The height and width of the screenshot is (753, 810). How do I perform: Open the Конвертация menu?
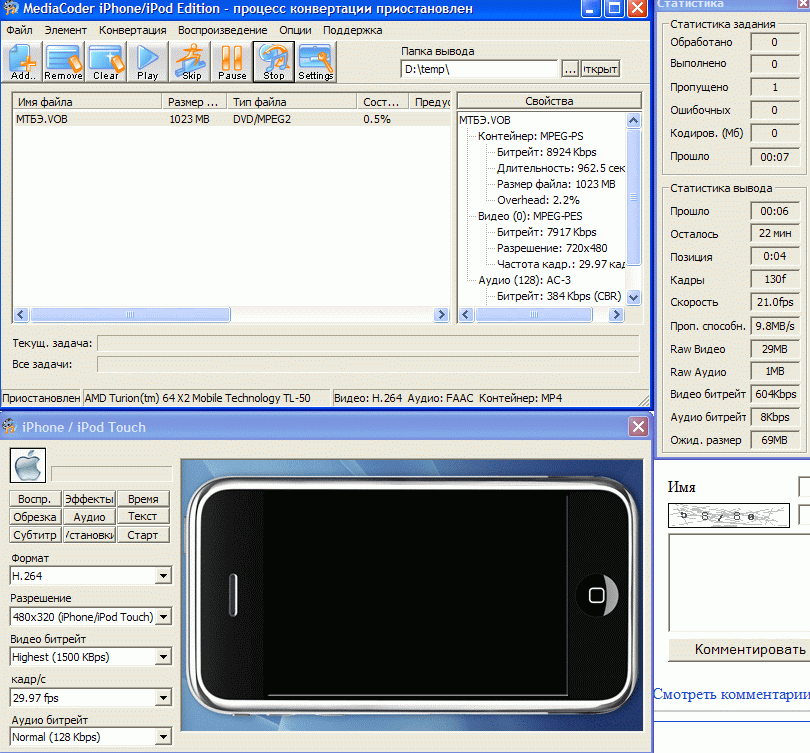coord(132,30)
